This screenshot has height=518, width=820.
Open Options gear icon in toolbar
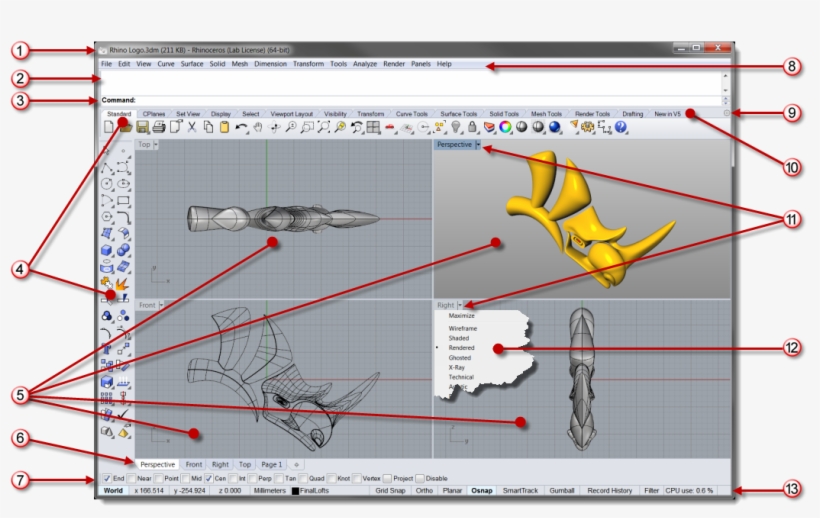(x=588, y=127)
